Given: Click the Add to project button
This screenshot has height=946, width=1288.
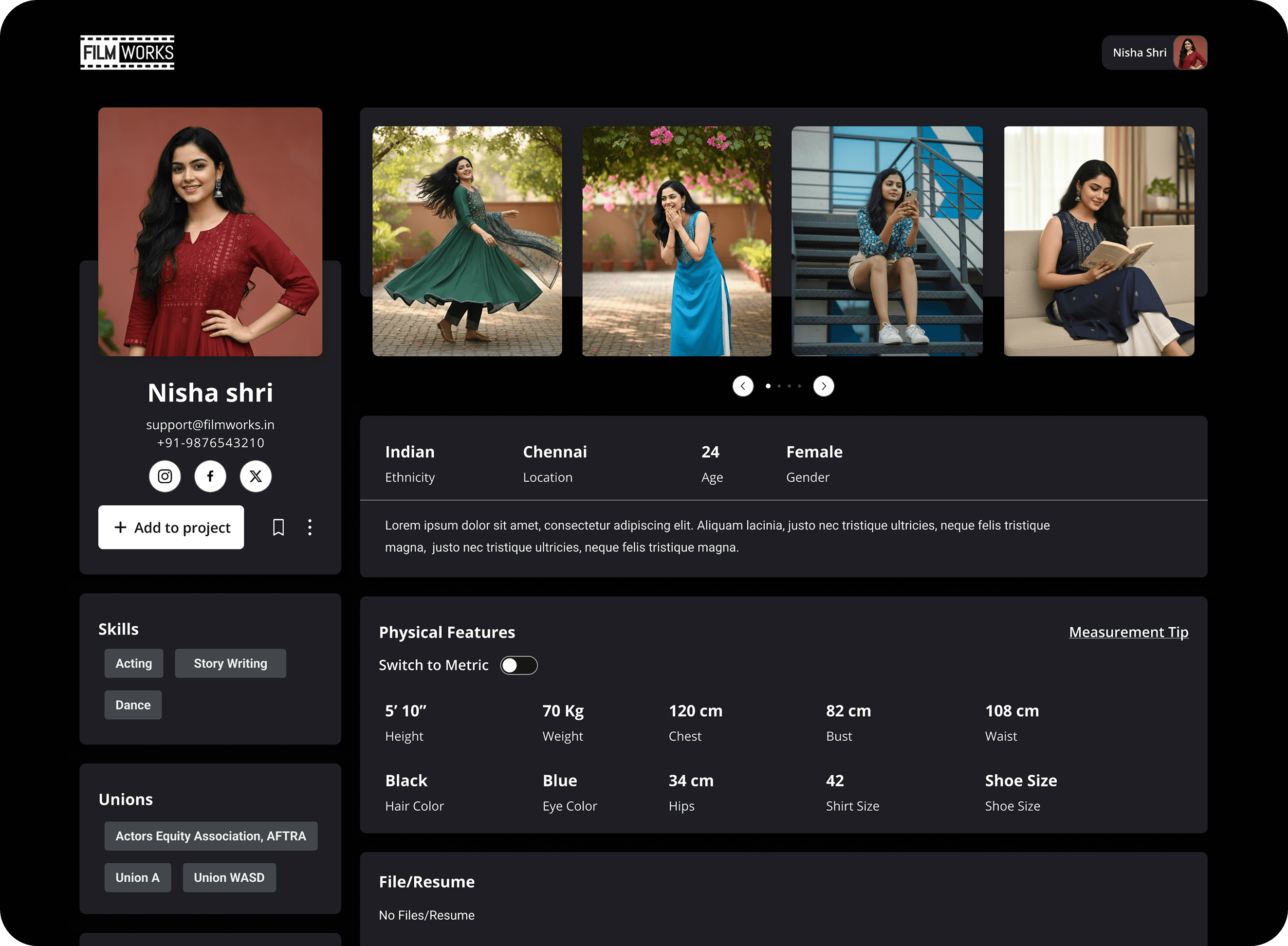Looking at the screenshot, I should [x=171, y=527].
